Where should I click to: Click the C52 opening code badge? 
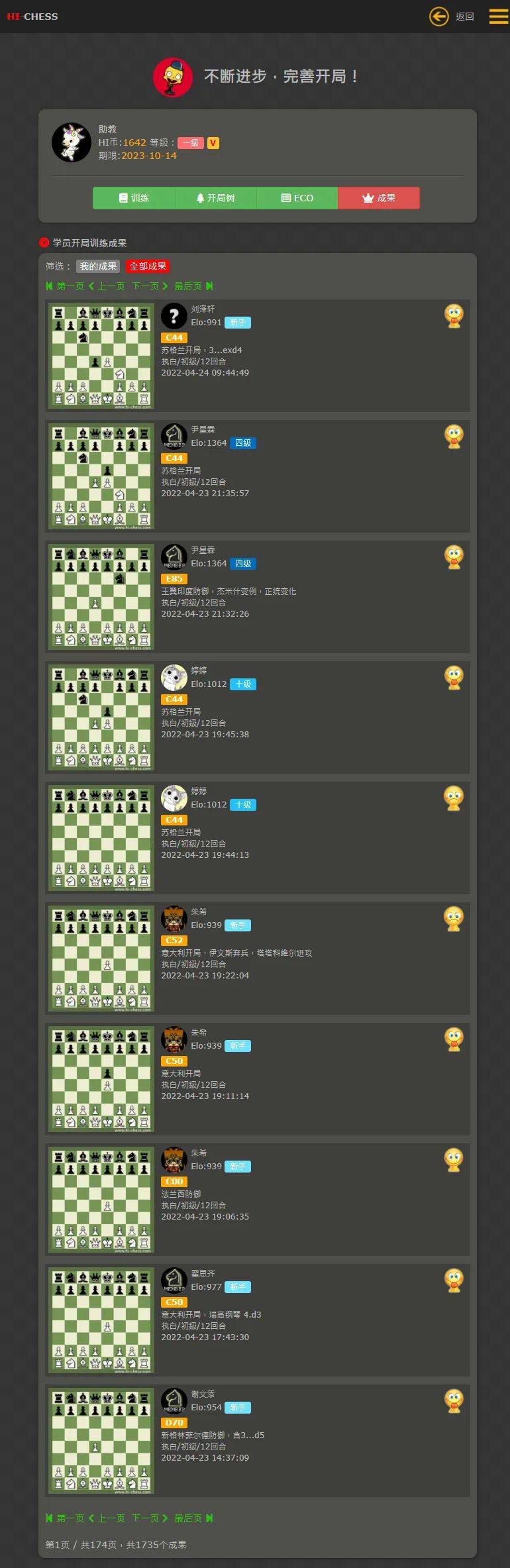[x=174, y=941]
